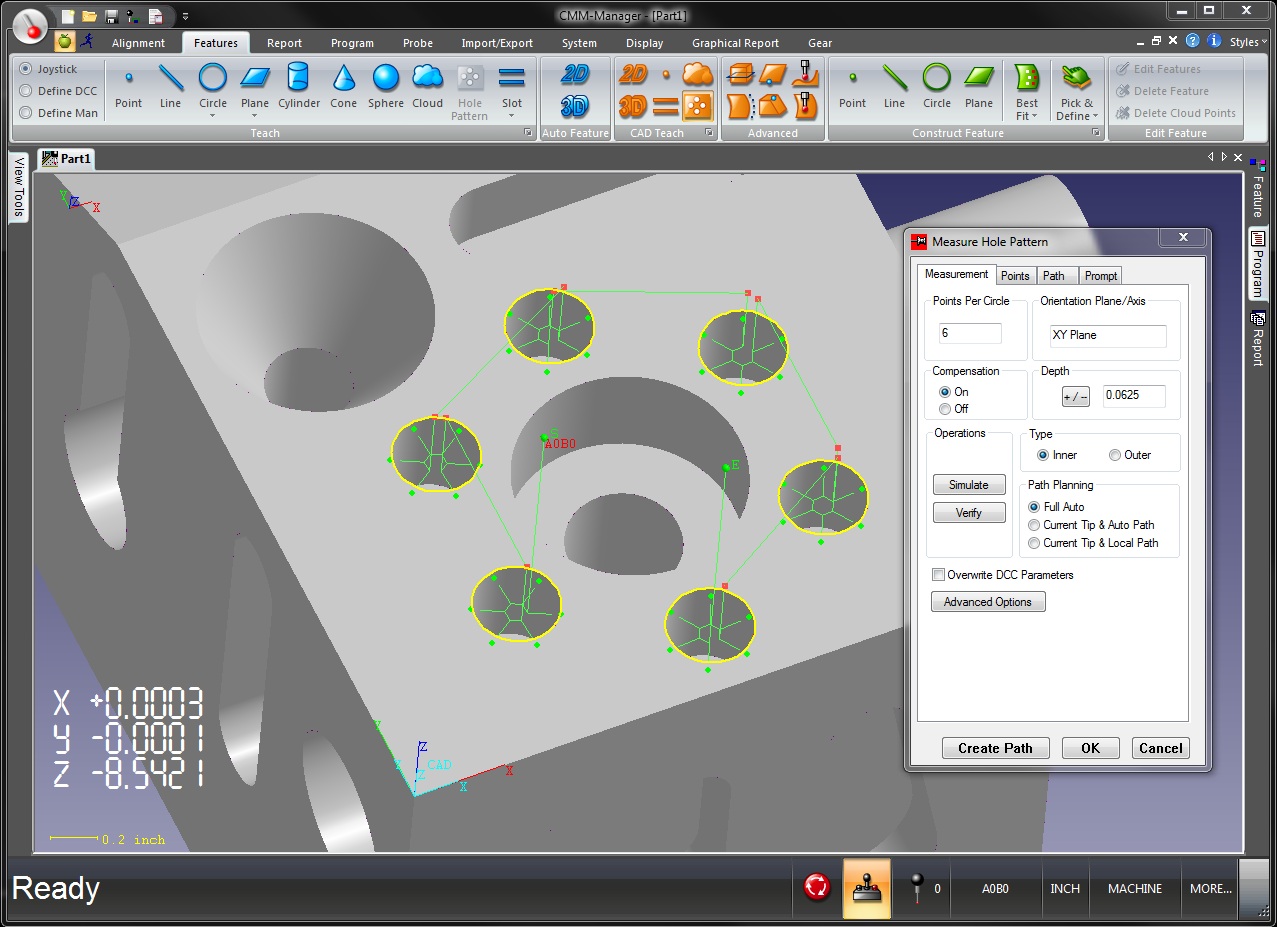Open the 3D Auto Feature tool

tap(575, 105)
